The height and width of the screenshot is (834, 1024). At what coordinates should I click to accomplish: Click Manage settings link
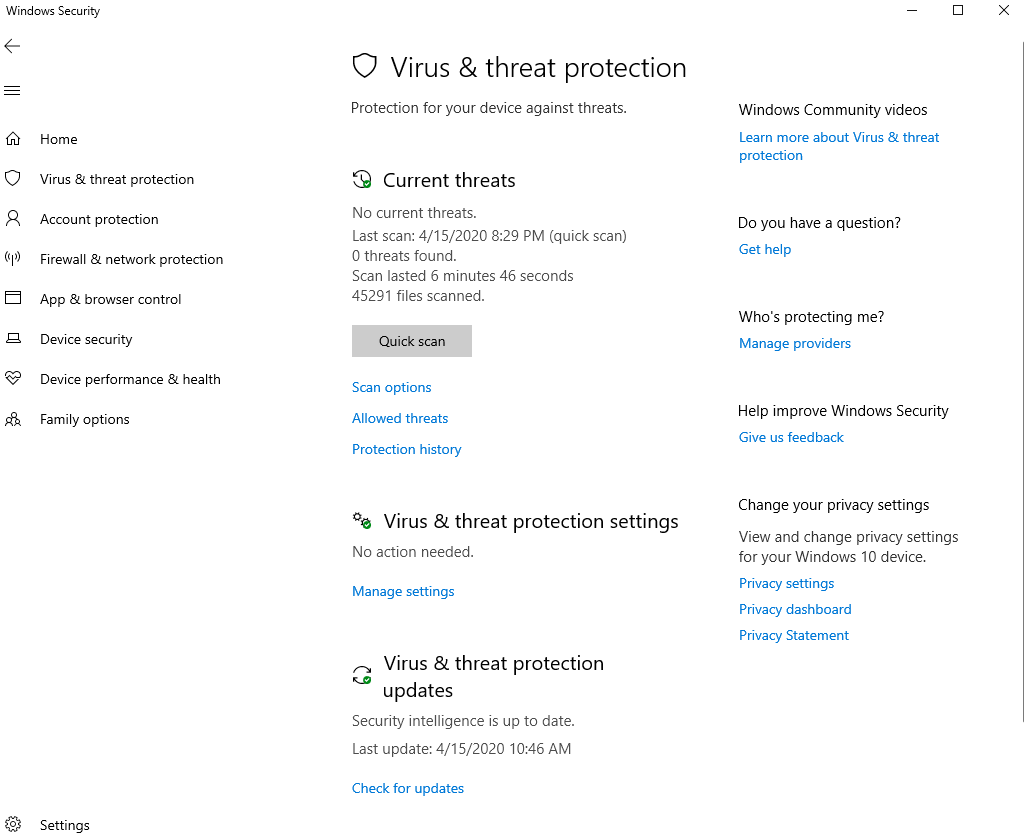(403, 591)
